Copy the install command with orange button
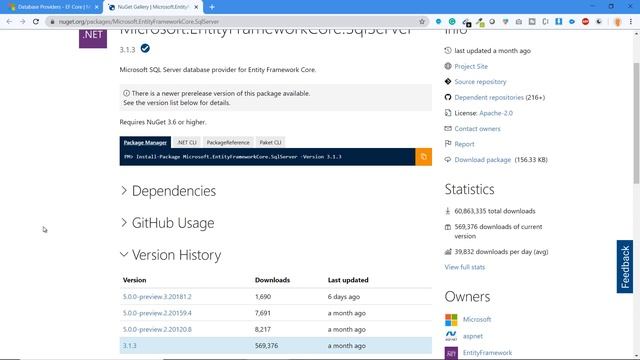This screenshot has height=360, width=640. pos(423,157)
